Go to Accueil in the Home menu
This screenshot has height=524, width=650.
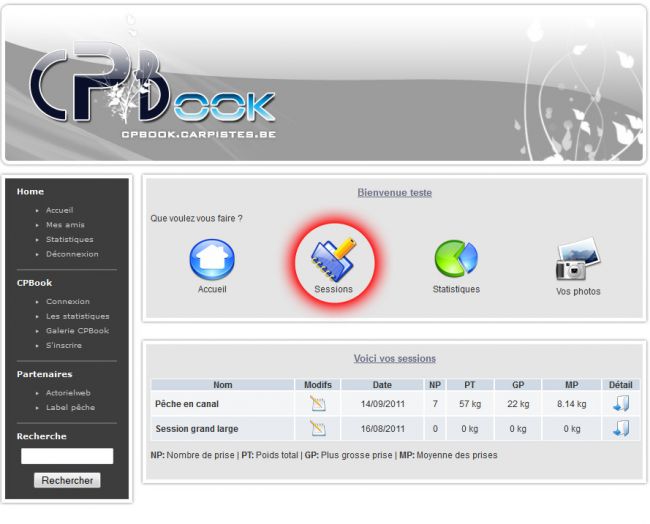[60, 210]
